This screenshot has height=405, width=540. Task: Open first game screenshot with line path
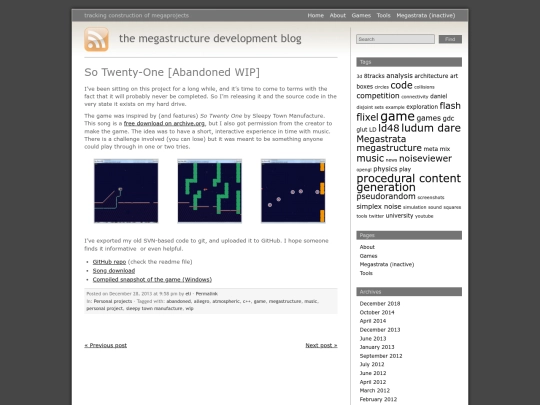[x=126, y=191]
